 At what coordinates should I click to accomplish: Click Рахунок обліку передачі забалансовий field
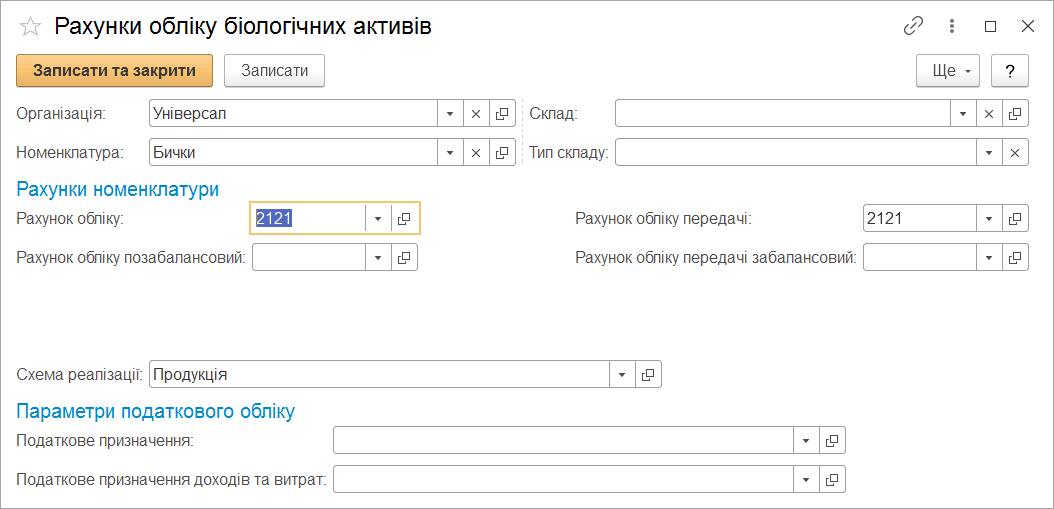click(920, 258)
